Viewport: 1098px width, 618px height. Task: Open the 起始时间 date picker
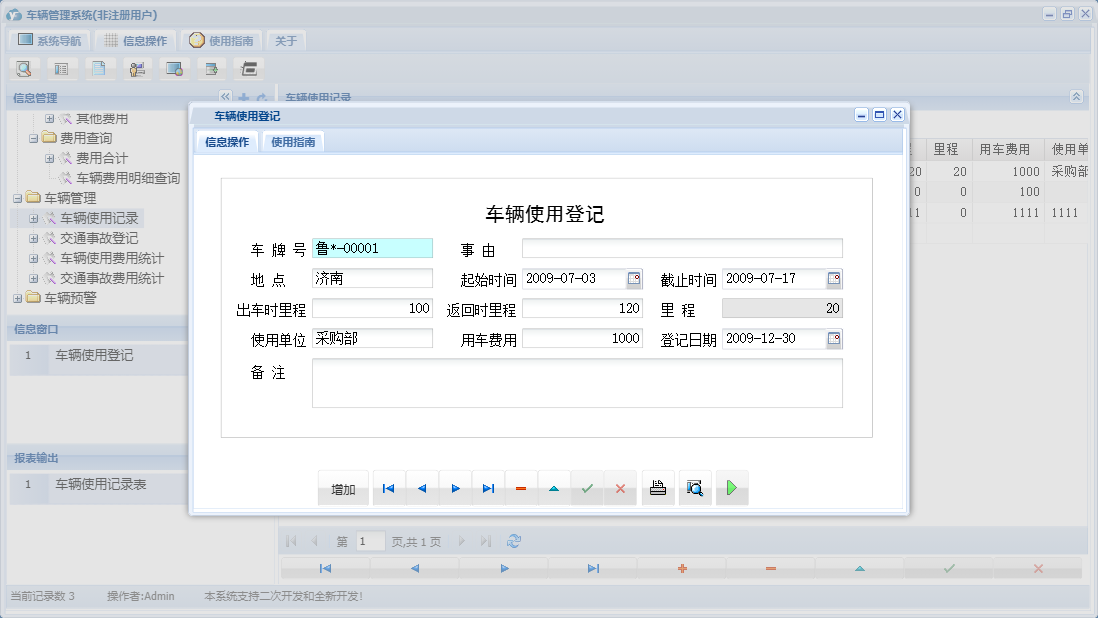(x=632, y=278)
